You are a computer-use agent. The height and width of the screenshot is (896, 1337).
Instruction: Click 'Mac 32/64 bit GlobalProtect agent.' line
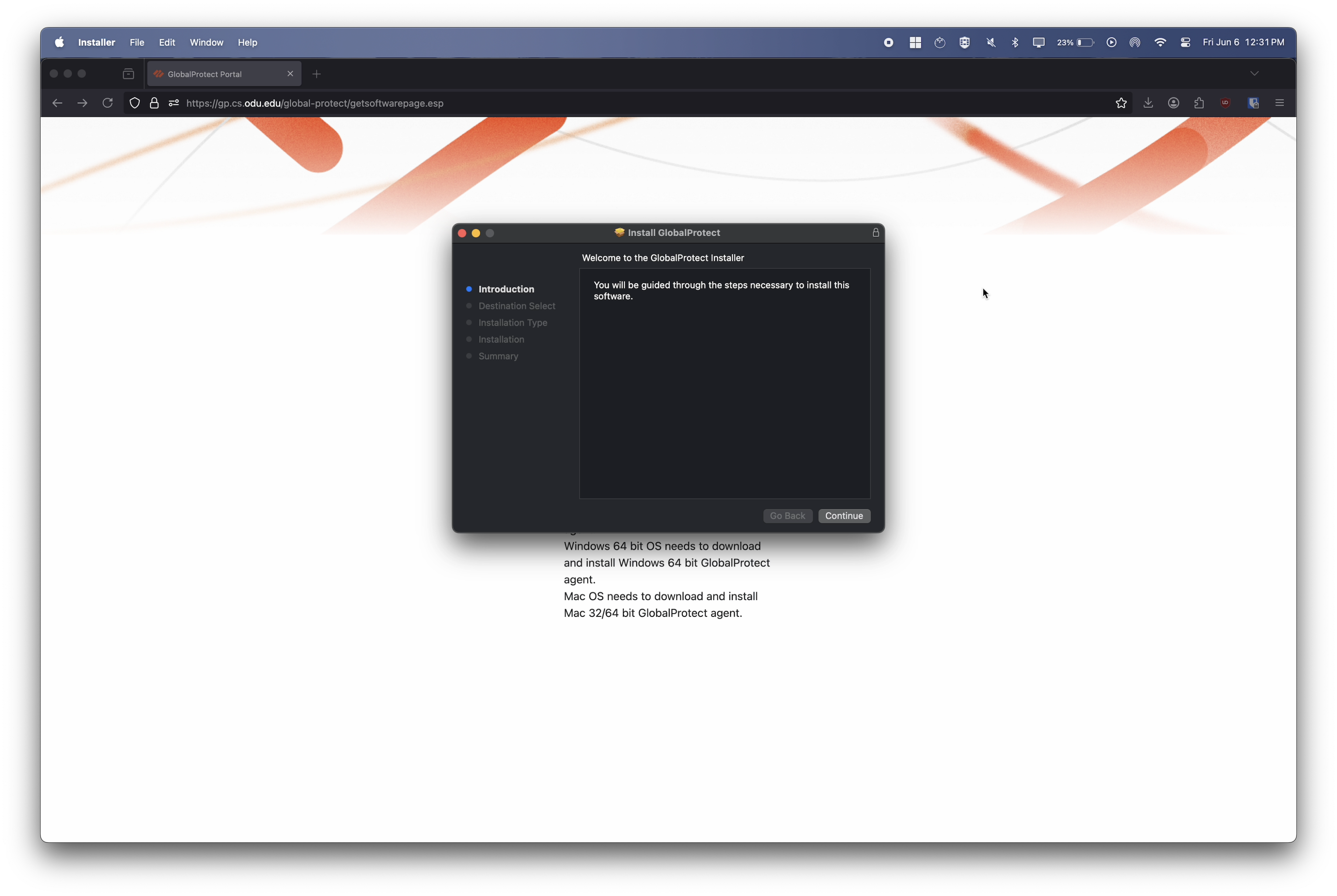click(x=653, y=612)
